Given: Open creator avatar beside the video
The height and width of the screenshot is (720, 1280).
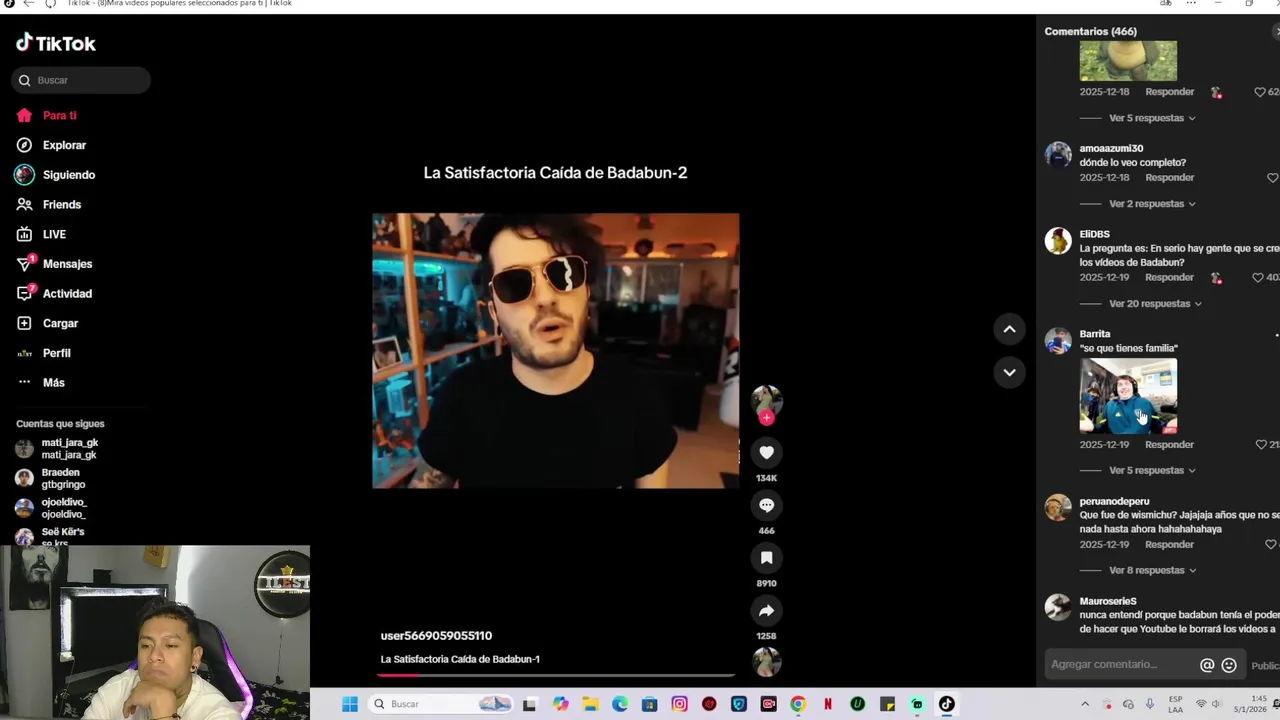Looking at the screenshot, I should click(x=766, y=400).
